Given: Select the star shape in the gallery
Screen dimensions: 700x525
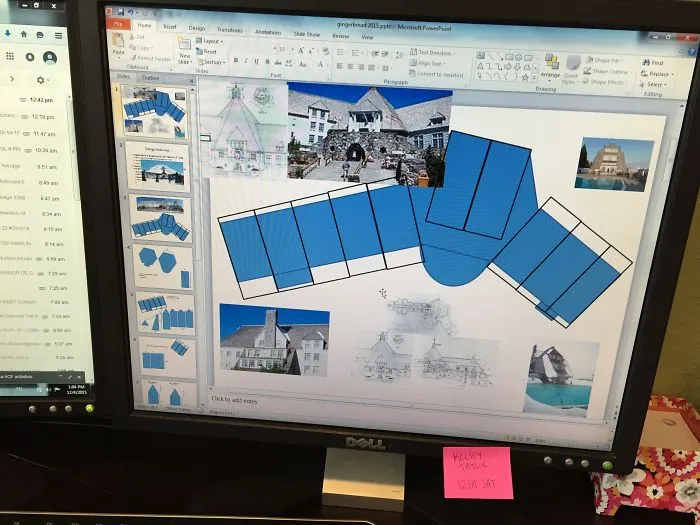Looking at the screenshot, I should click(525, 78).
